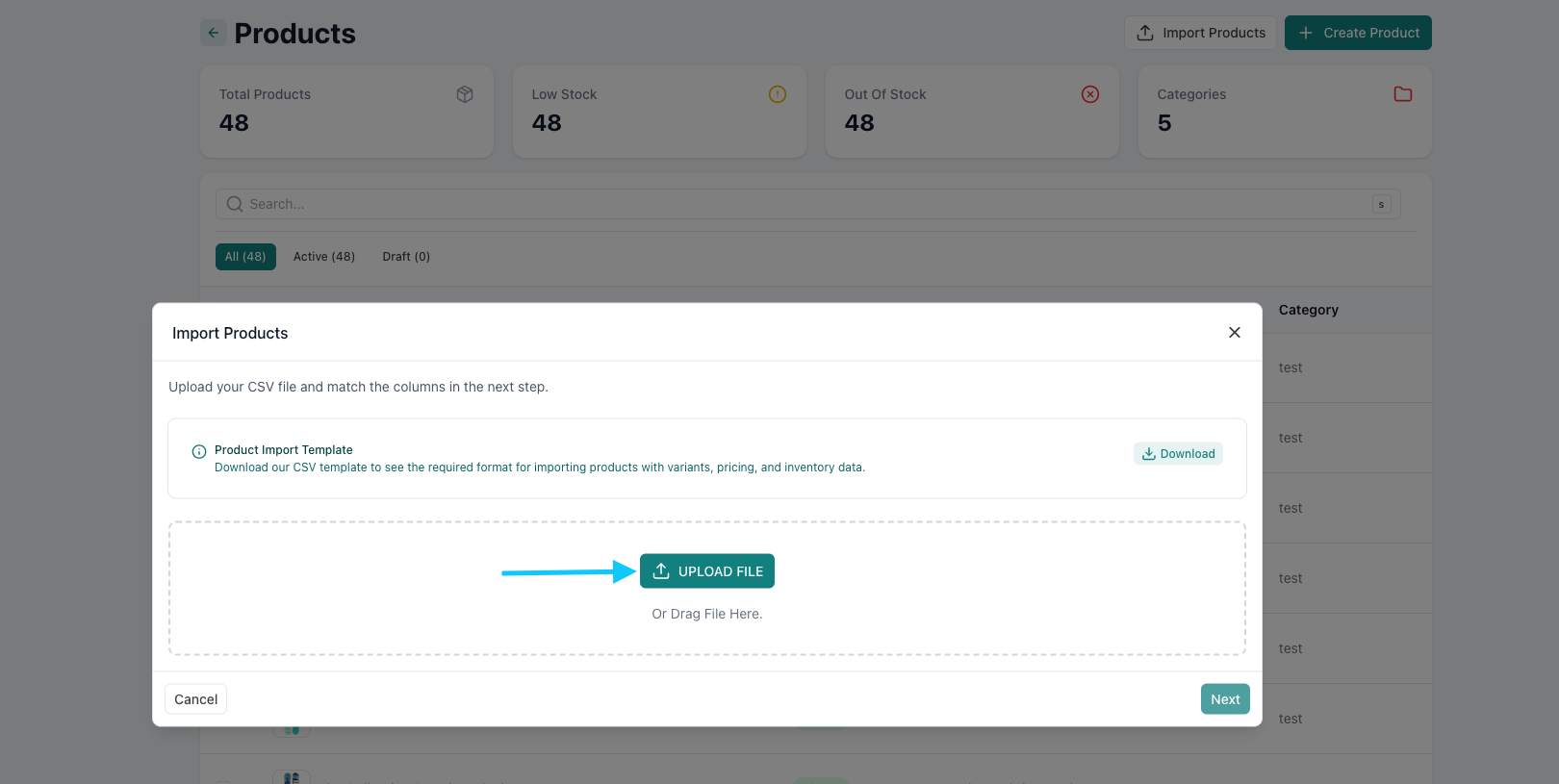Viewport: 1559px width, 784px height.
Task: Click the Or Drag File Here drop zone
Action: coord(706,615)
